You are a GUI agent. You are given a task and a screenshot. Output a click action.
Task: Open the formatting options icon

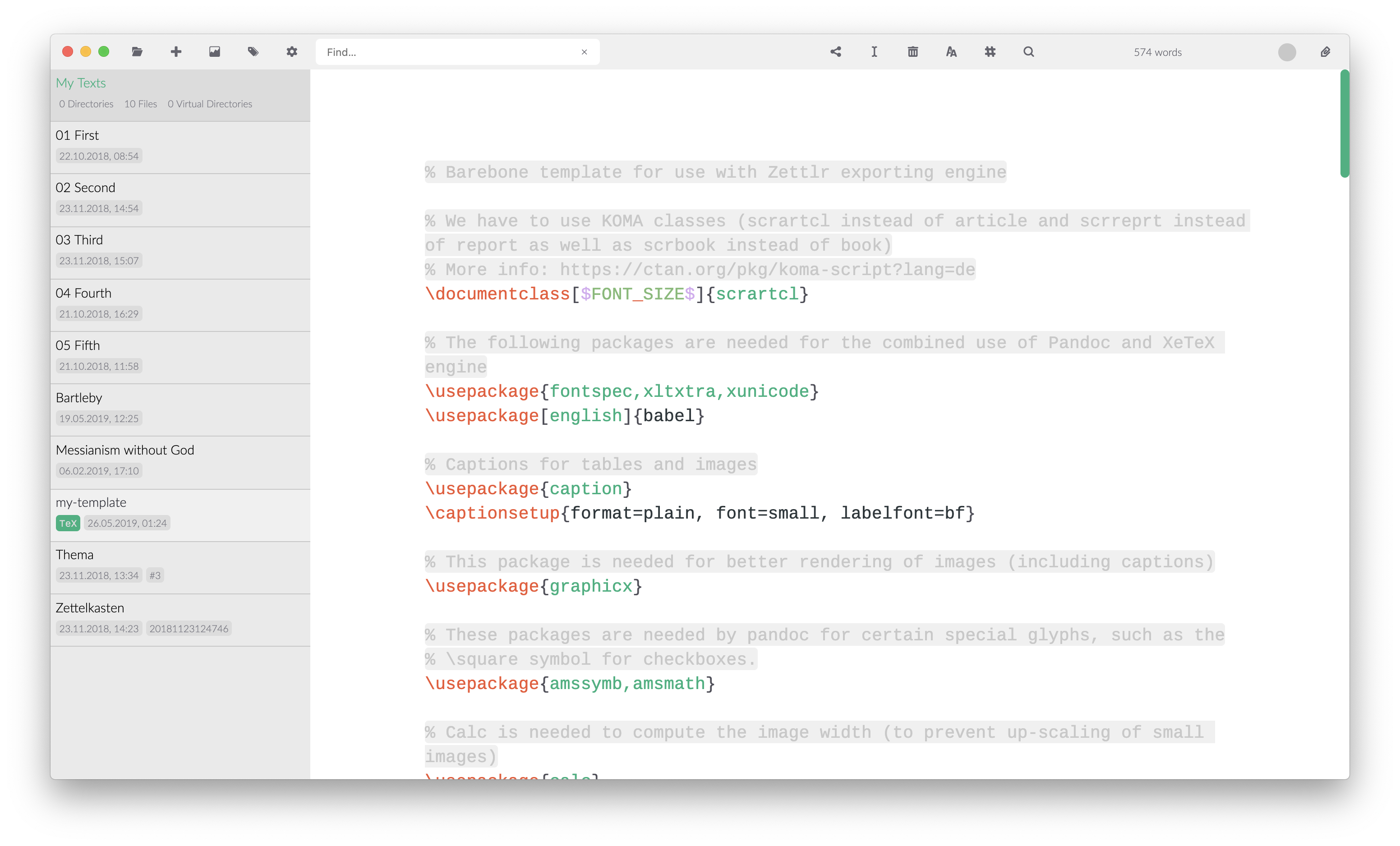coord(951,52)
